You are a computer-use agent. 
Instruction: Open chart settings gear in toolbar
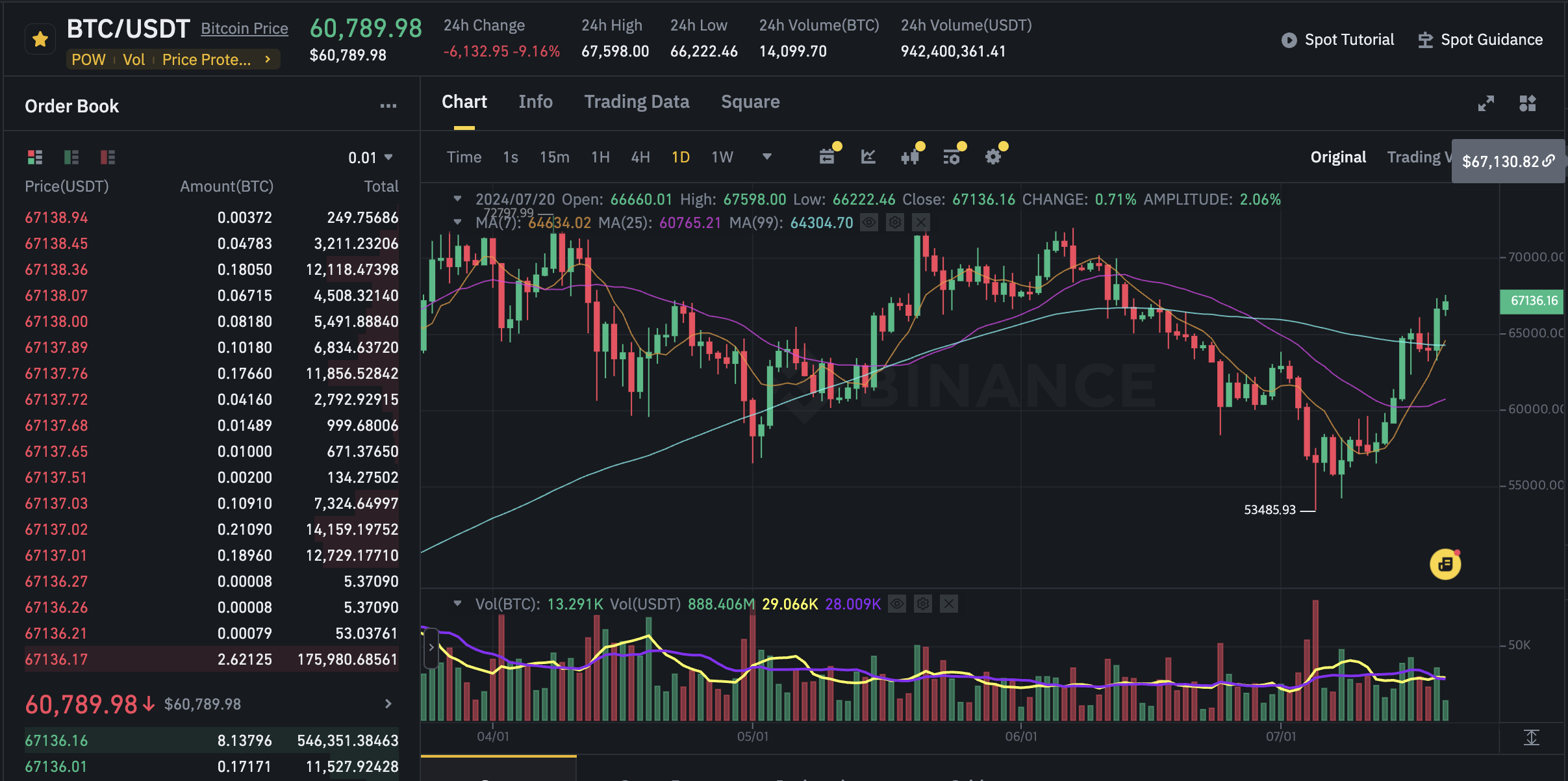pos(993,157)
